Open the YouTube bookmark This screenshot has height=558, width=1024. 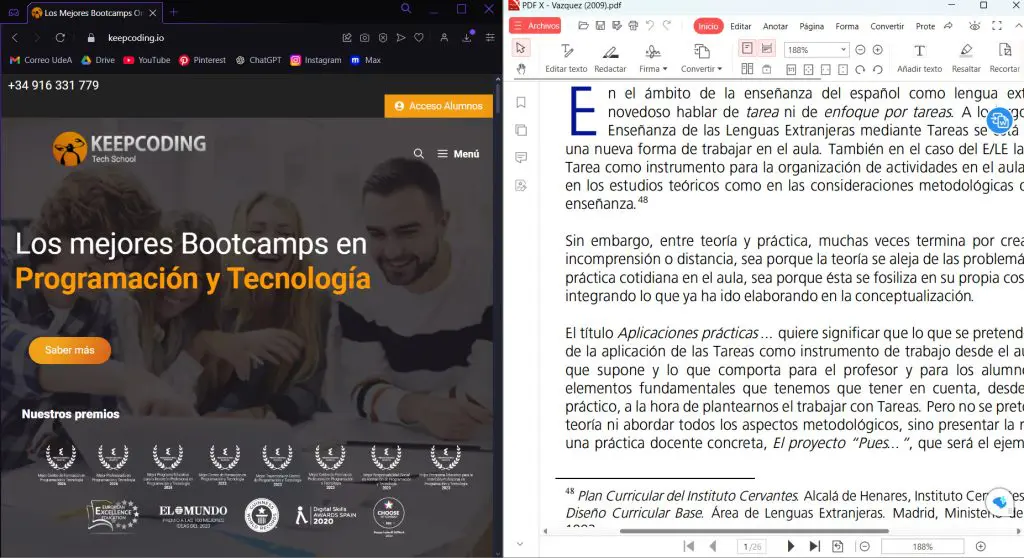pos(147,60)
